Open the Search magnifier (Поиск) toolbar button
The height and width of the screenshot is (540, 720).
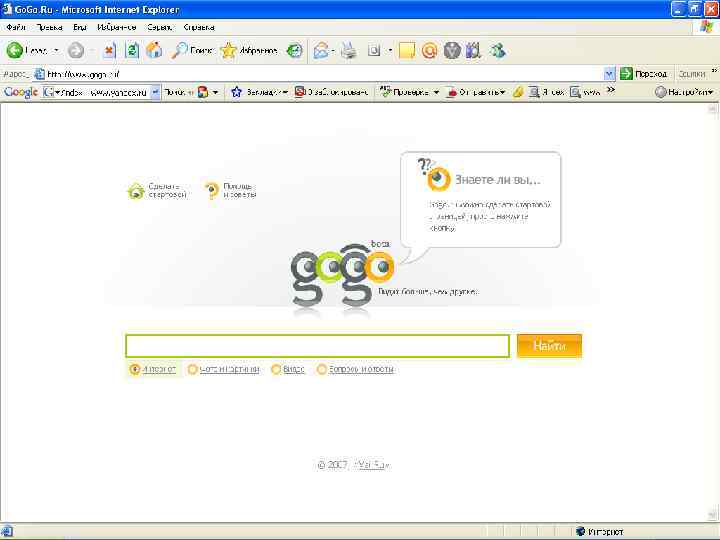192,51
